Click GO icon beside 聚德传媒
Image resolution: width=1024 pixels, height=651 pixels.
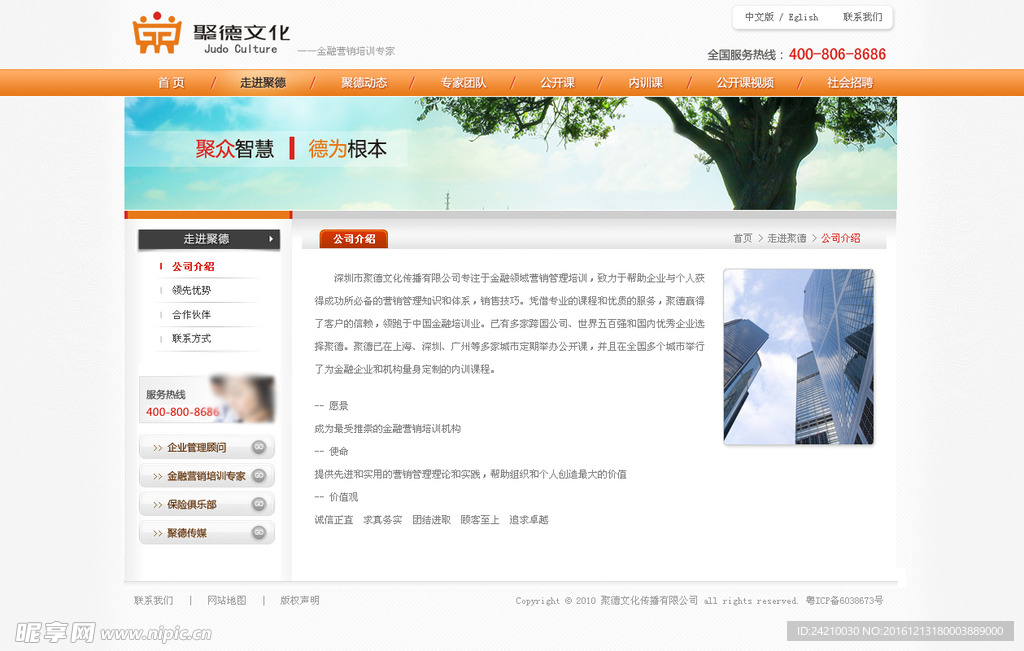(259, 533)
